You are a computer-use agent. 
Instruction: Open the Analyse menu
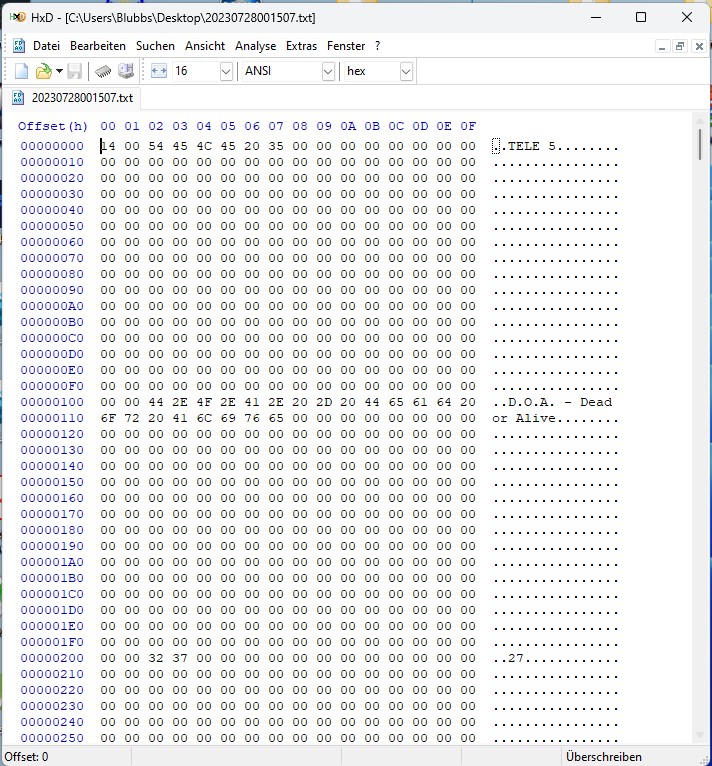click(255, 46)
